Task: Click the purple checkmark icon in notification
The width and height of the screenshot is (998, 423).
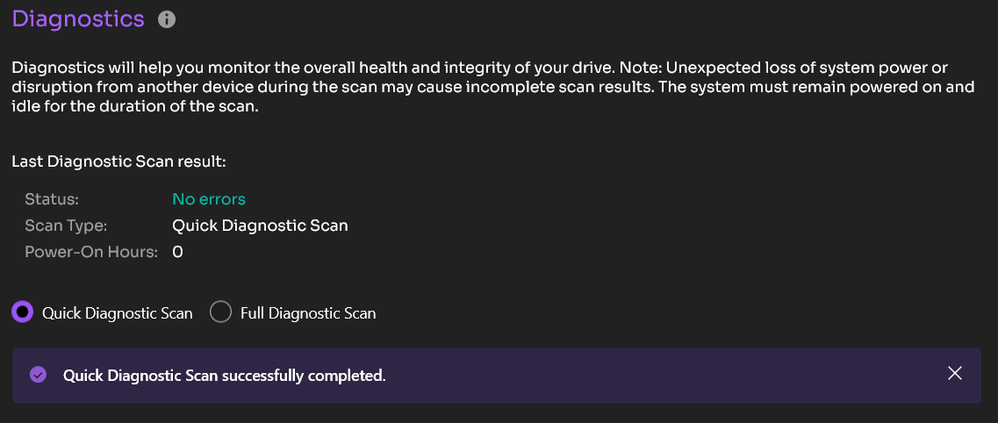Action: click(x=38, y=375)
